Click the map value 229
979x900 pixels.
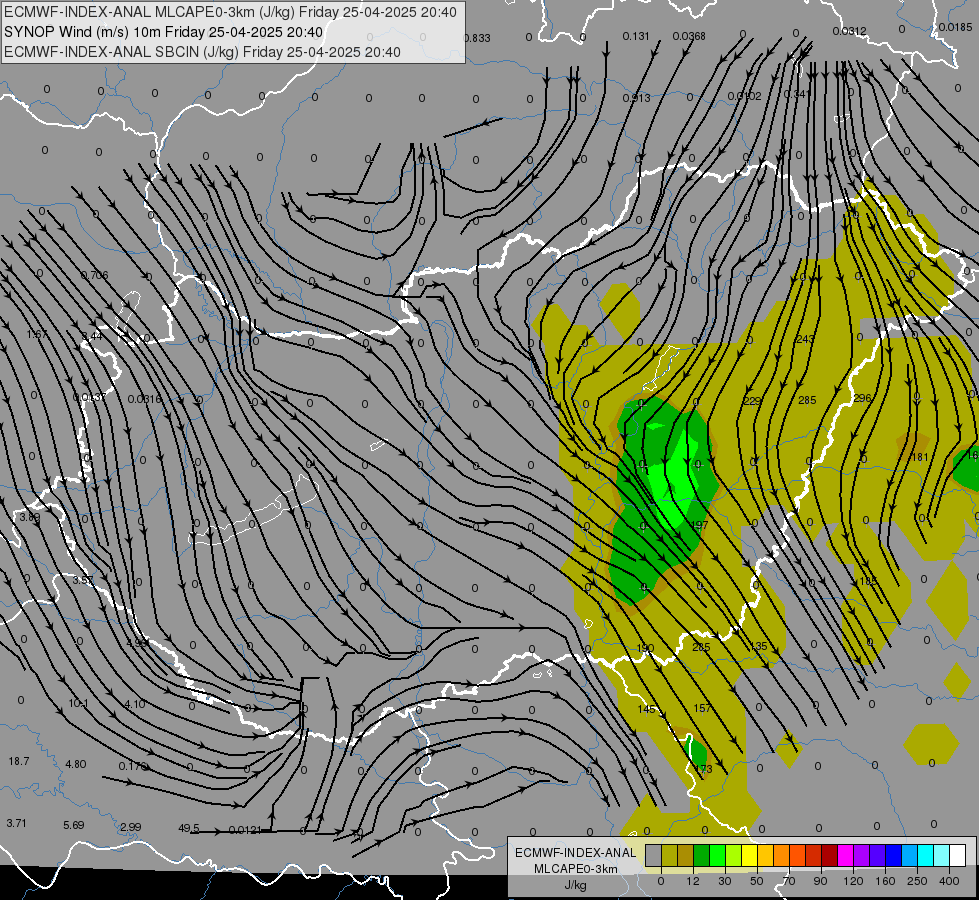(752, 401)
